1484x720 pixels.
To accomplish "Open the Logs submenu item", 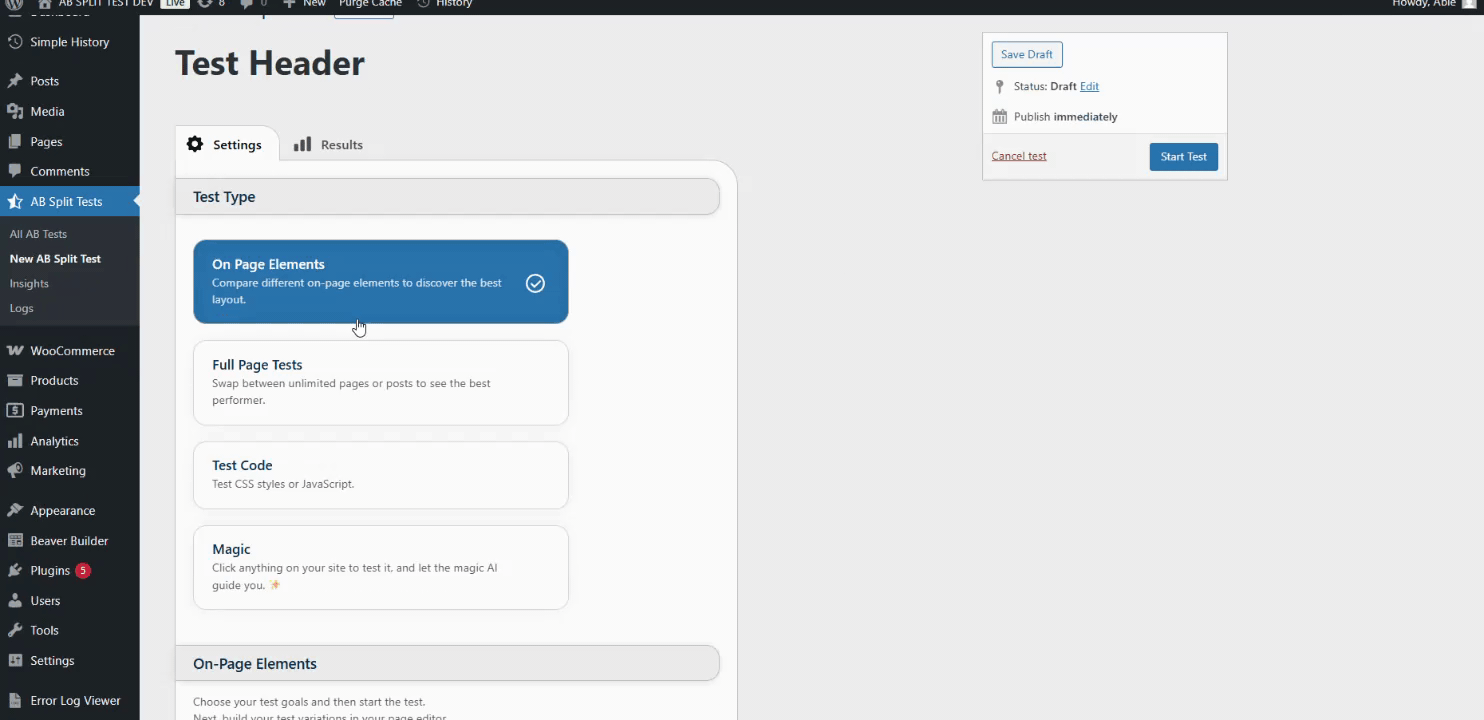I will [21, 308].
